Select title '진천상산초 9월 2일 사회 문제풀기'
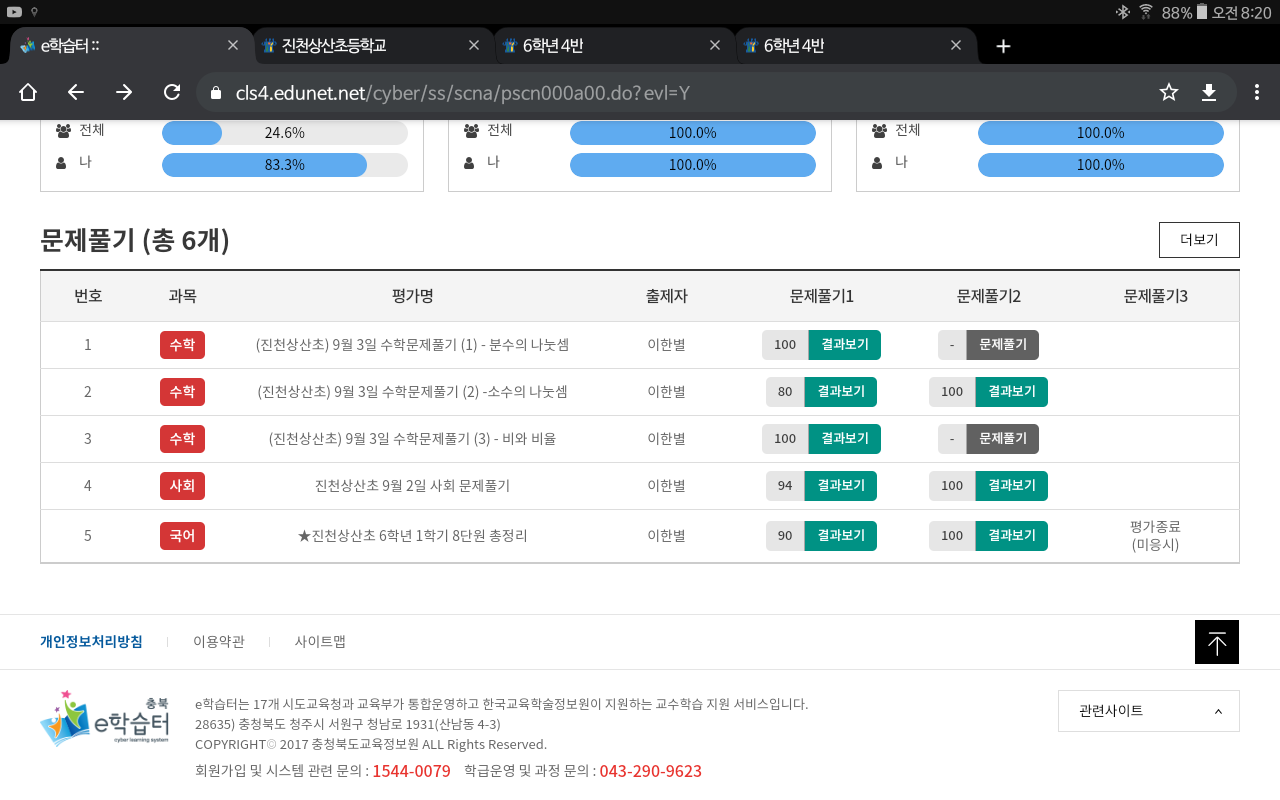This screenshot has width=1280, height=800. point(413,486)
